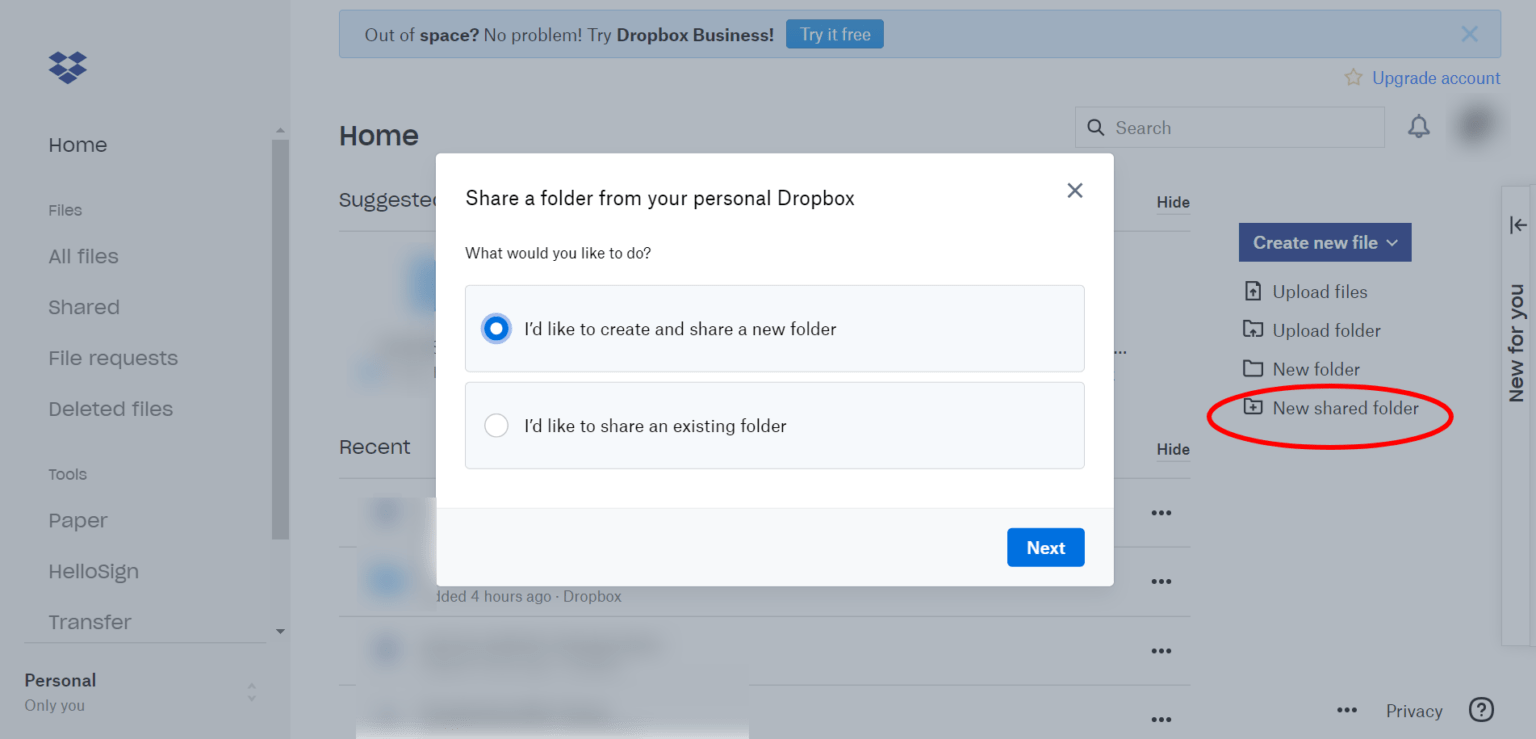This screenshot has height=739, width=1536.
Task: Click Next in the share dialog
Action: [1045, 547]
